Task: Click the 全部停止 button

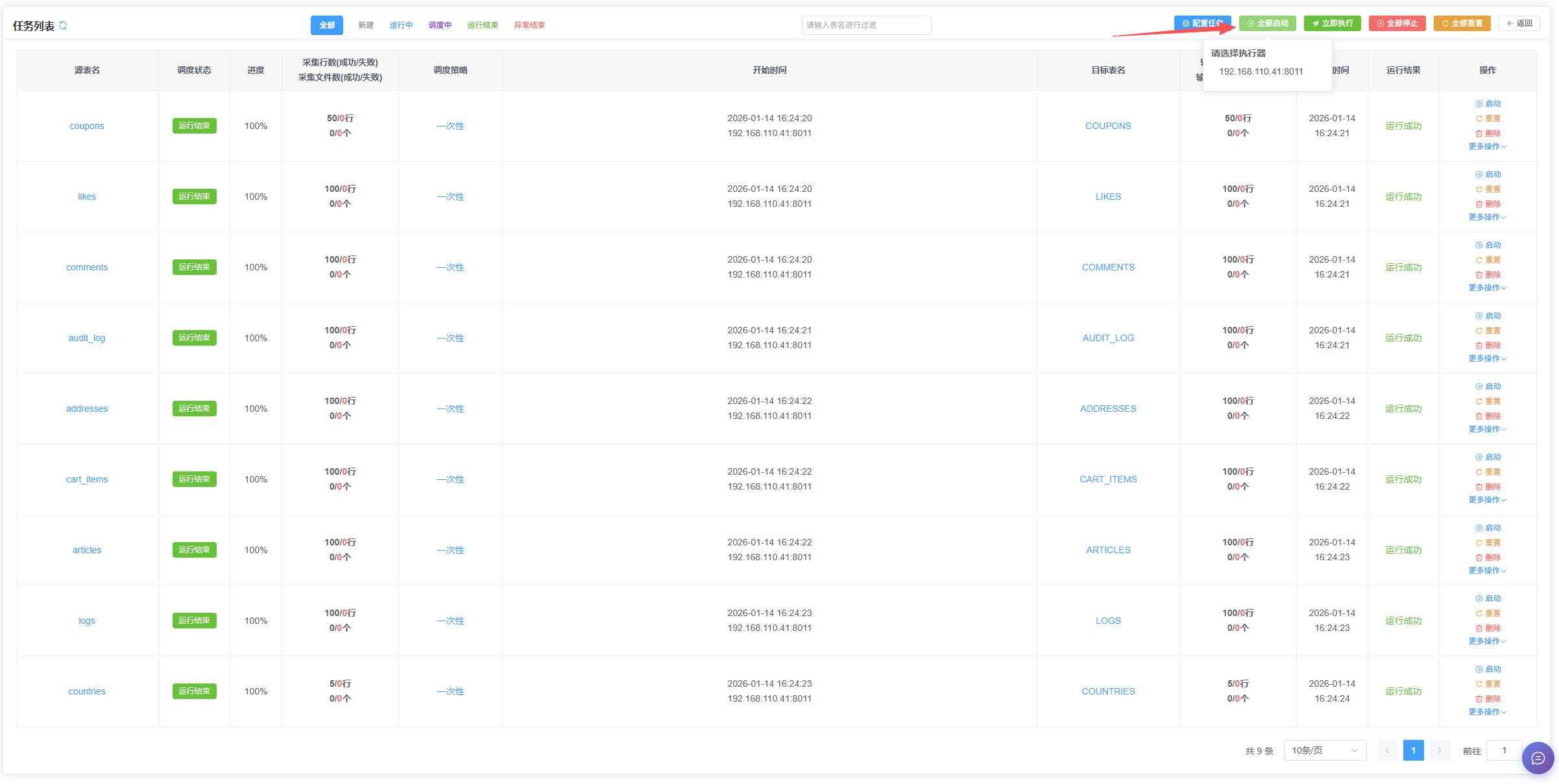Action: pos(1397,23)
